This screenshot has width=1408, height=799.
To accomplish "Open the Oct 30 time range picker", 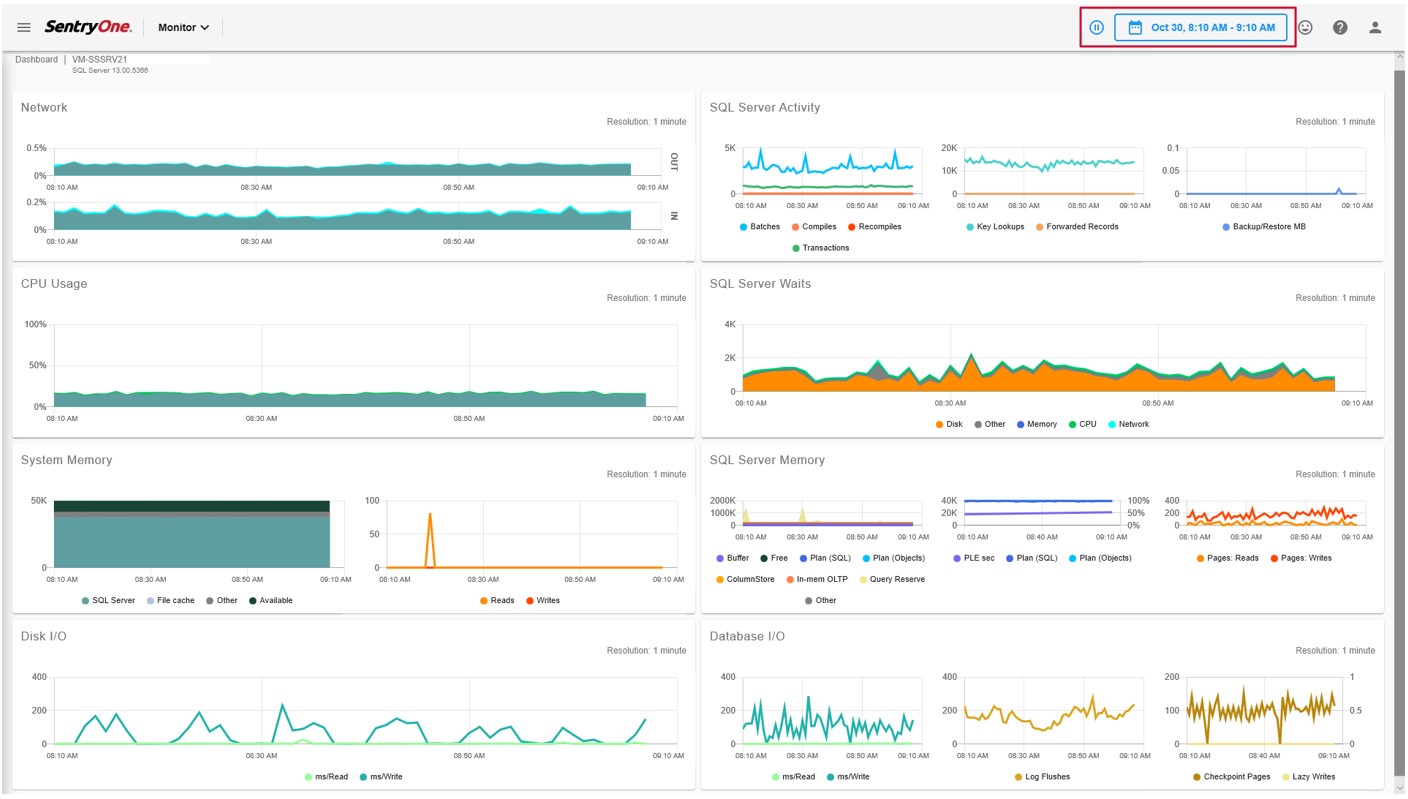I will point(1200,28).
